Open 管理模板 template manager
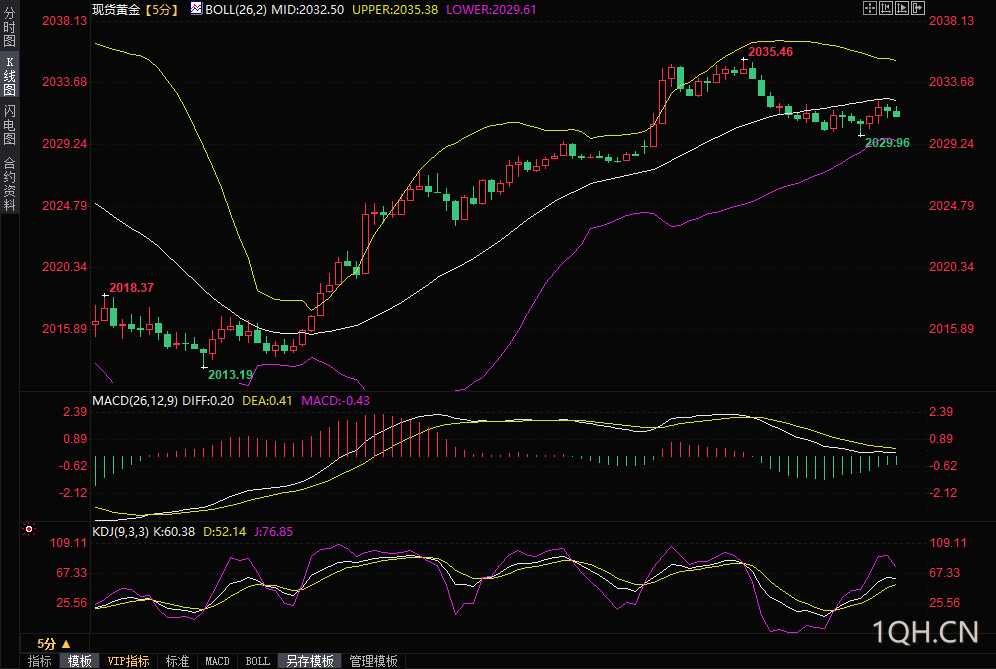The height and width of the screenshot is (669, 996). [x=374, y=661]
